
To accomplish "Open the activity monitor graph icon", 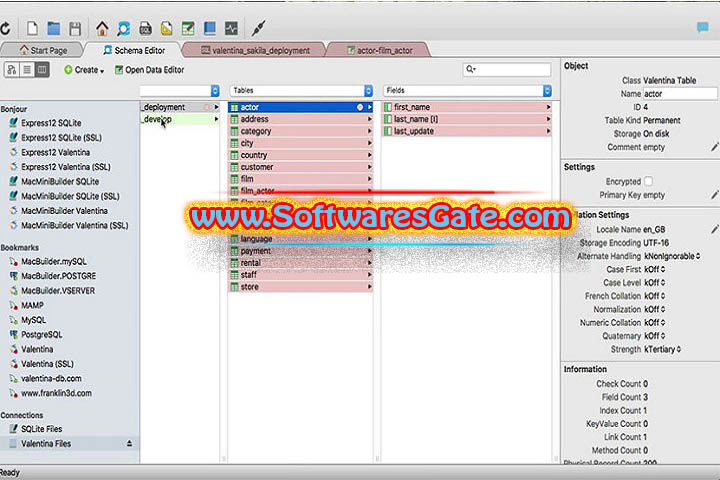I will 231,28.
